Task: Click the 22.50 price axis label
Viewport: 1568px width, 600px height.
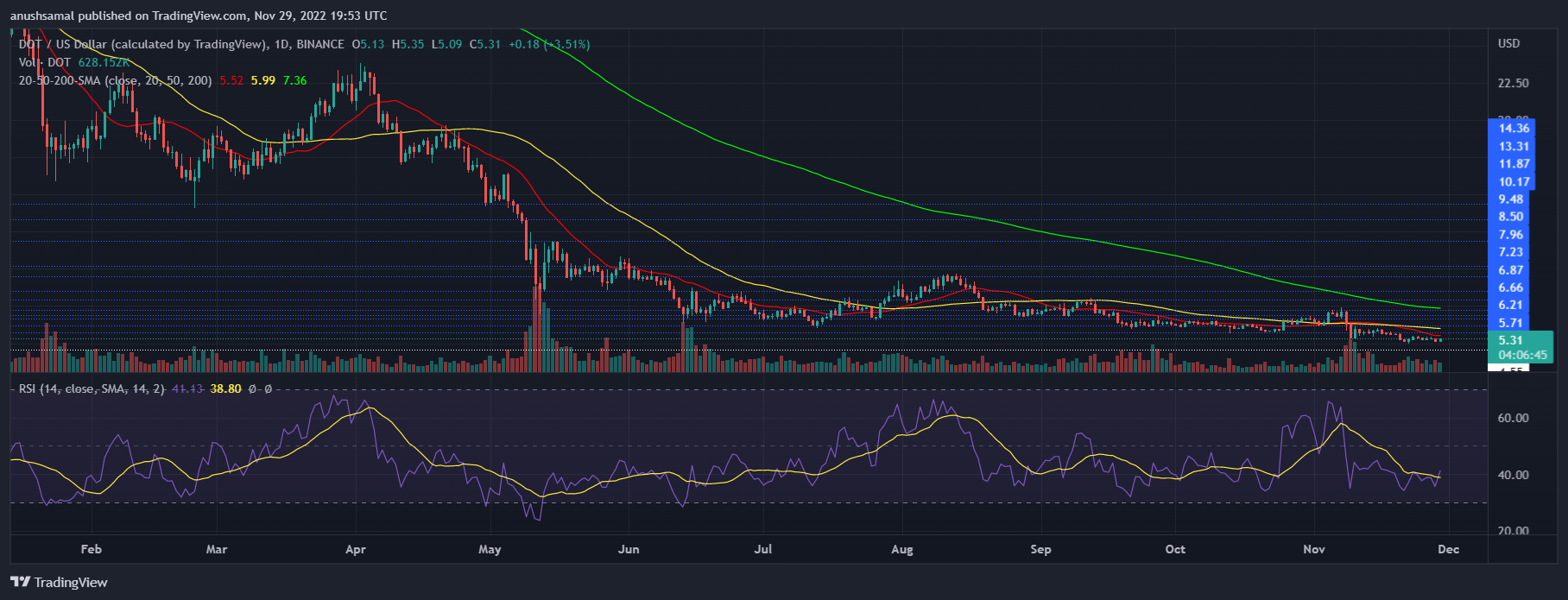Action: [x=1513, y=84]
